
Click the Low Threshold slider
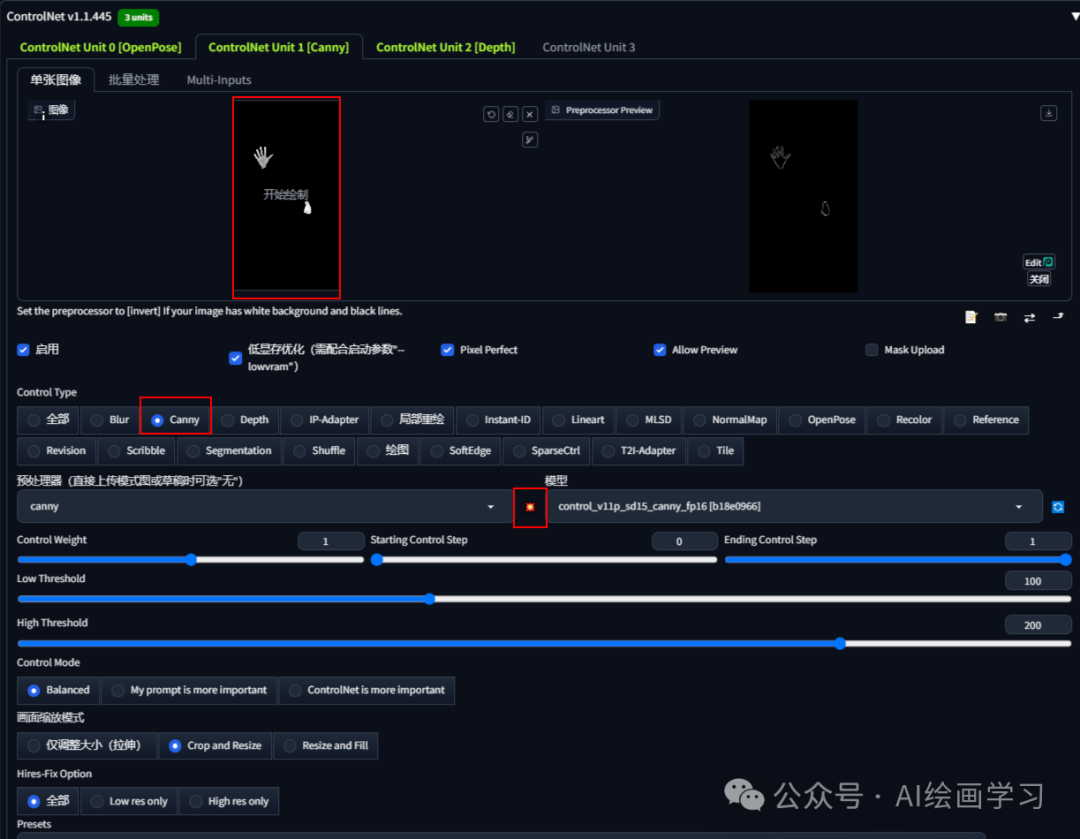point(544,599)
